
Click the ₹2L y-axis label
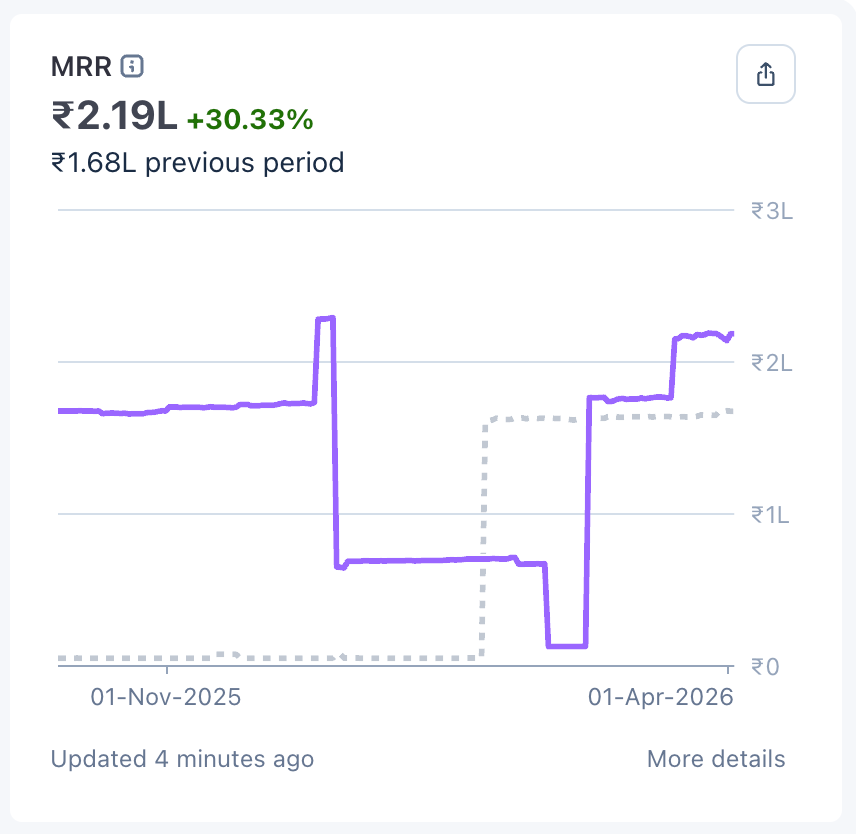[771, 362]
